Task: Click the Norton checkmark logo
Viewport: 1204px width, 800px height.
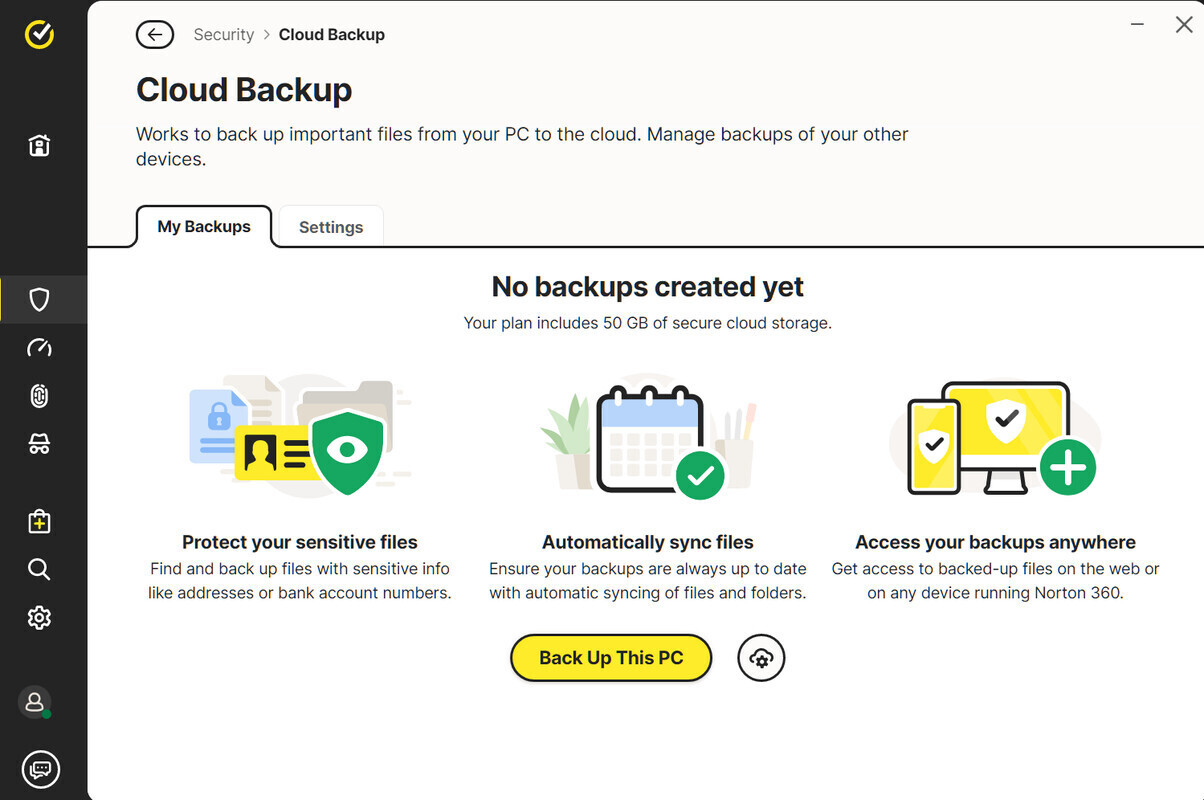Action: pyautogui.click(x=39, y=35)
